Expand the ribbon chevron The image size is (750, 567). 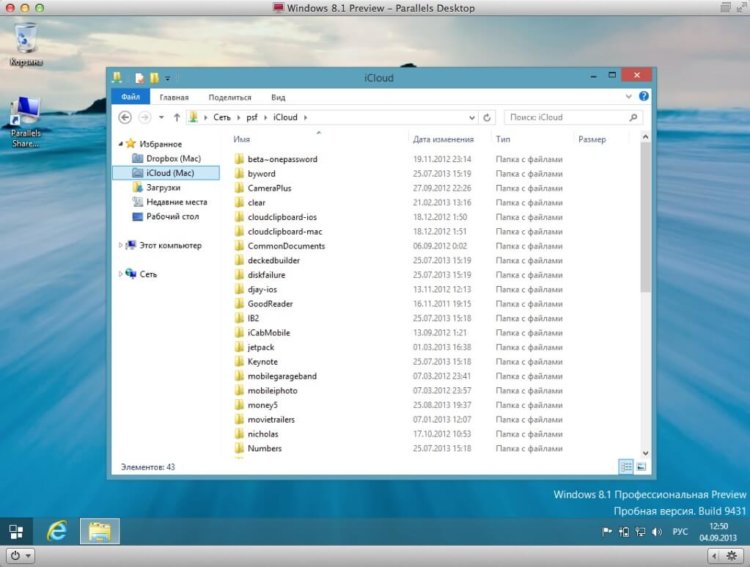pos(629,97)
